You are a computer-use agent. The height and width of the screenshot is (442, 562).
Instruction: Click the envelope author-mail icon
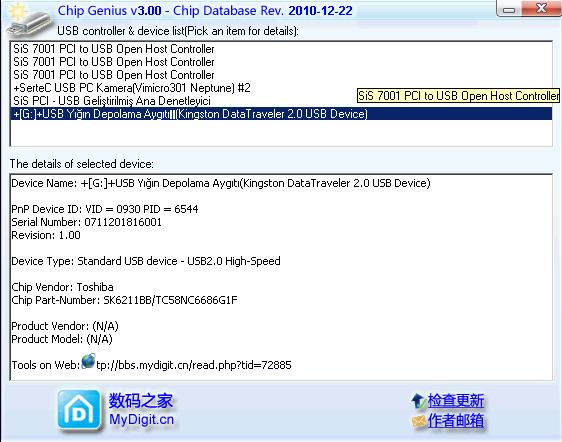click(x=419, y=421)
